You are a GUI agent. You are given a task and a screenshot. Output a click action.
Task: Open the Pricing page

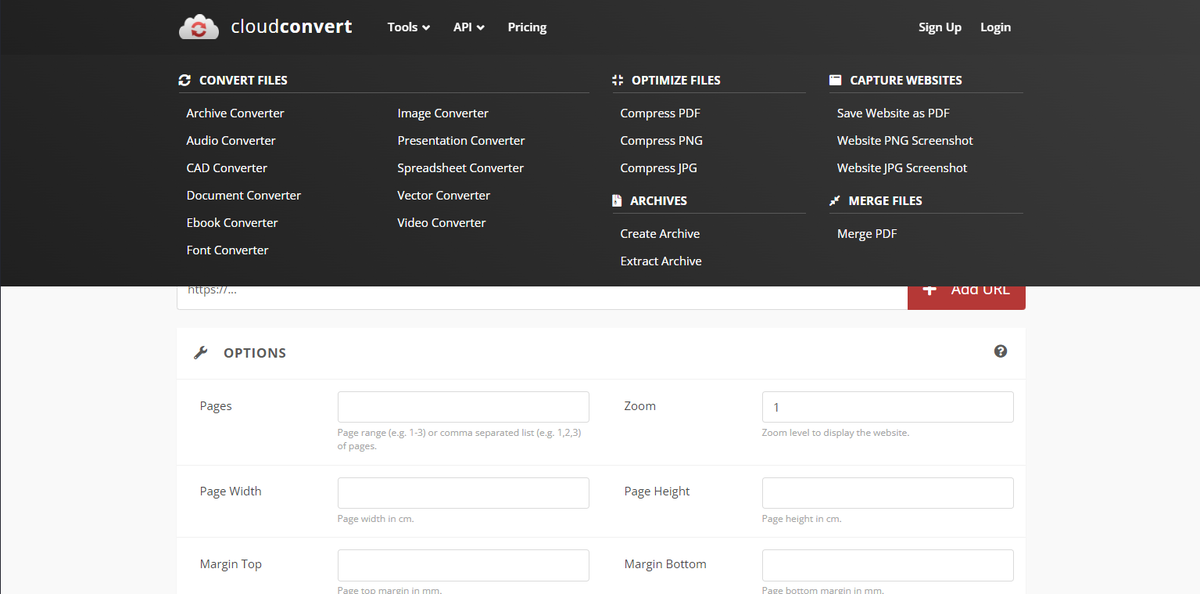click(x=527, y=27)
